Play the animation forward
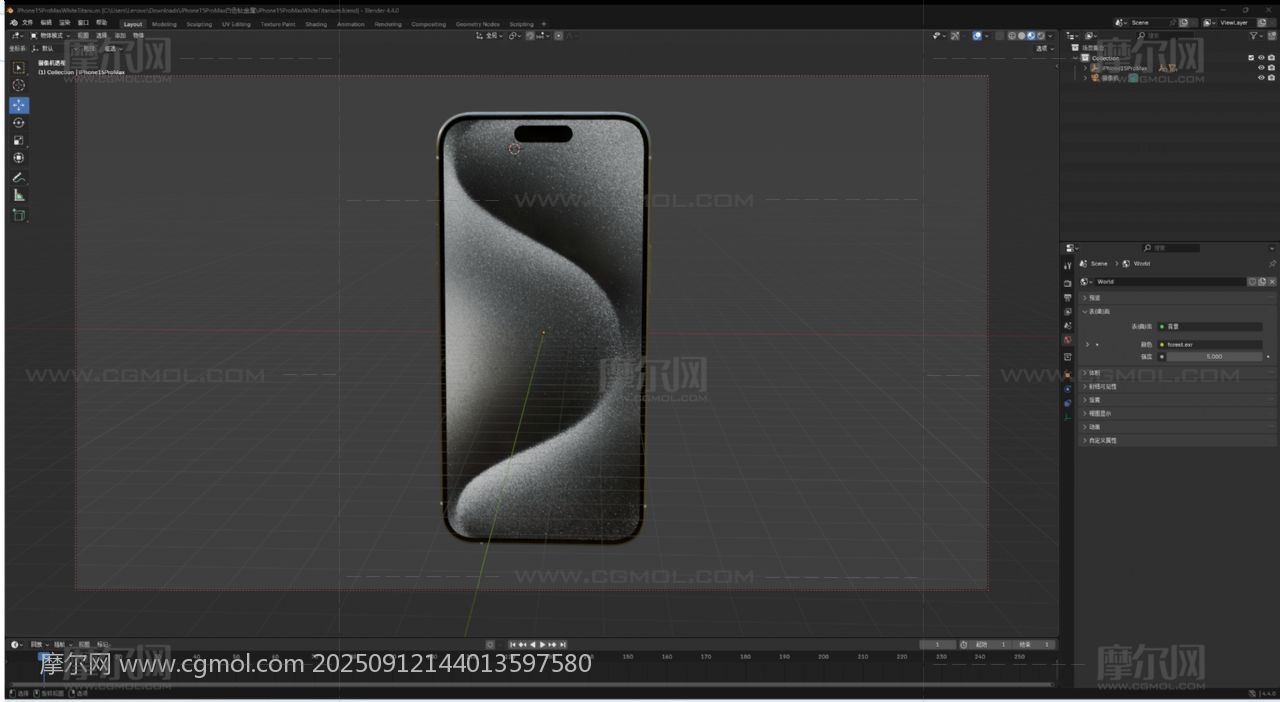1280x702 pixels. (x=542, y=644)
